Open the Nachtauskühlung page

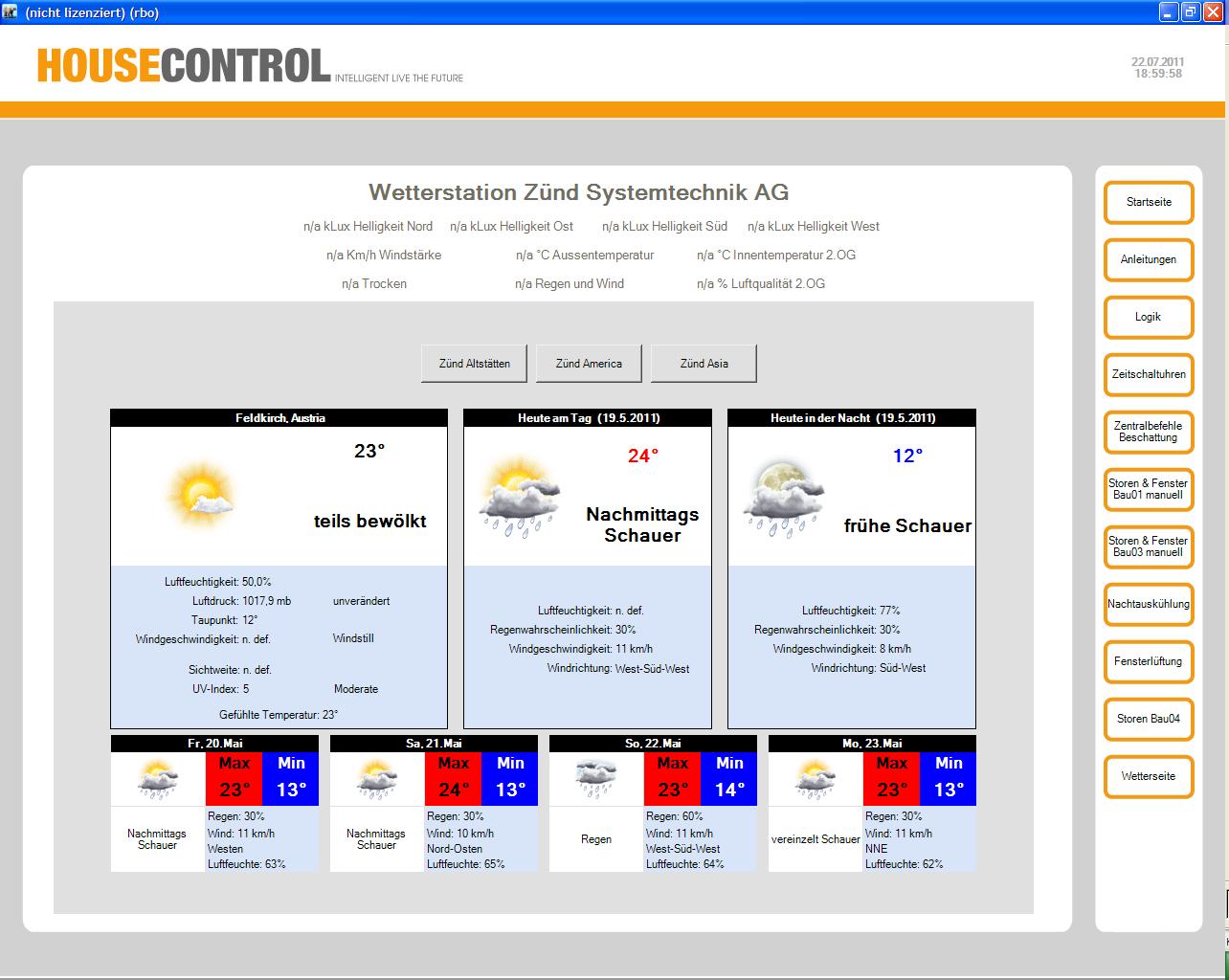[x=1149, y=604]
